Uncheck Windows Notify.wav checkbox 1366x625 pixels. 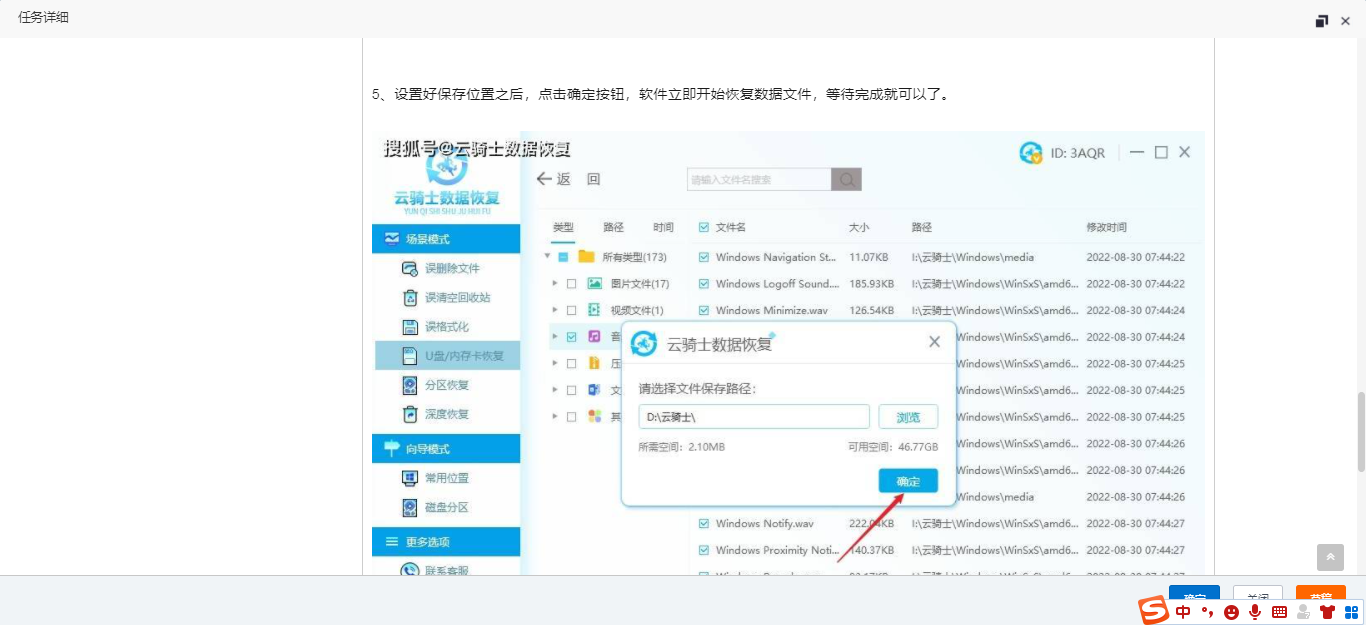click(x=704, y=523)
